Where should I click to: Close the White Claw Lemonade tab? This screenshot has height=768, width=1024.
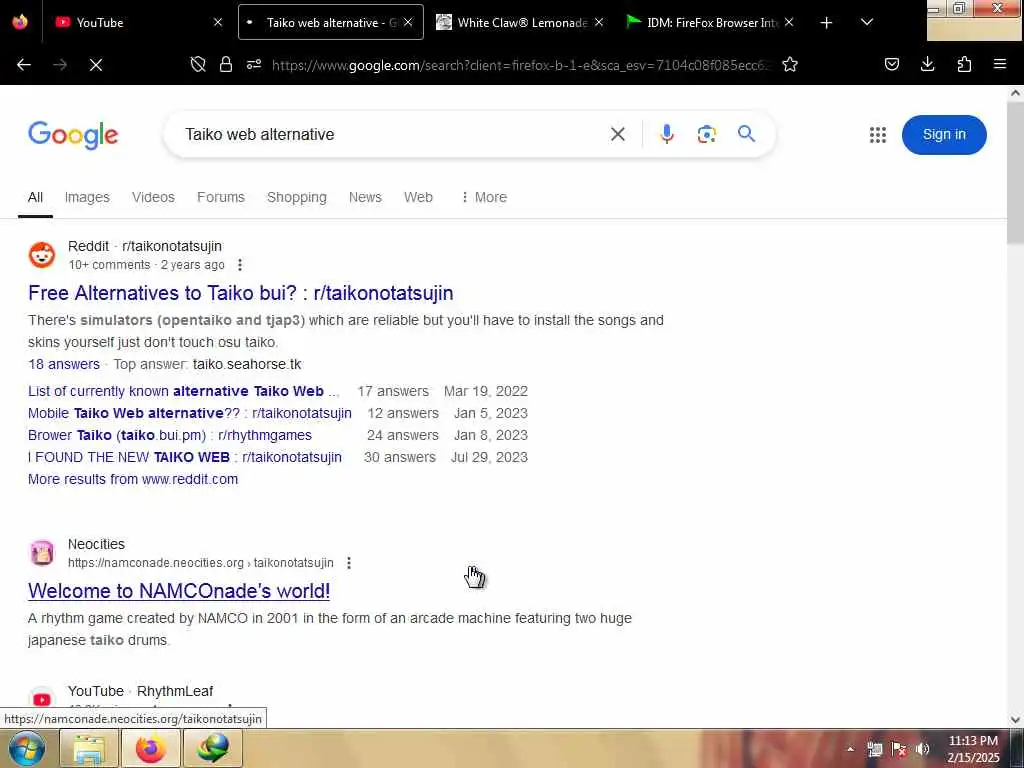pos(599,22)
